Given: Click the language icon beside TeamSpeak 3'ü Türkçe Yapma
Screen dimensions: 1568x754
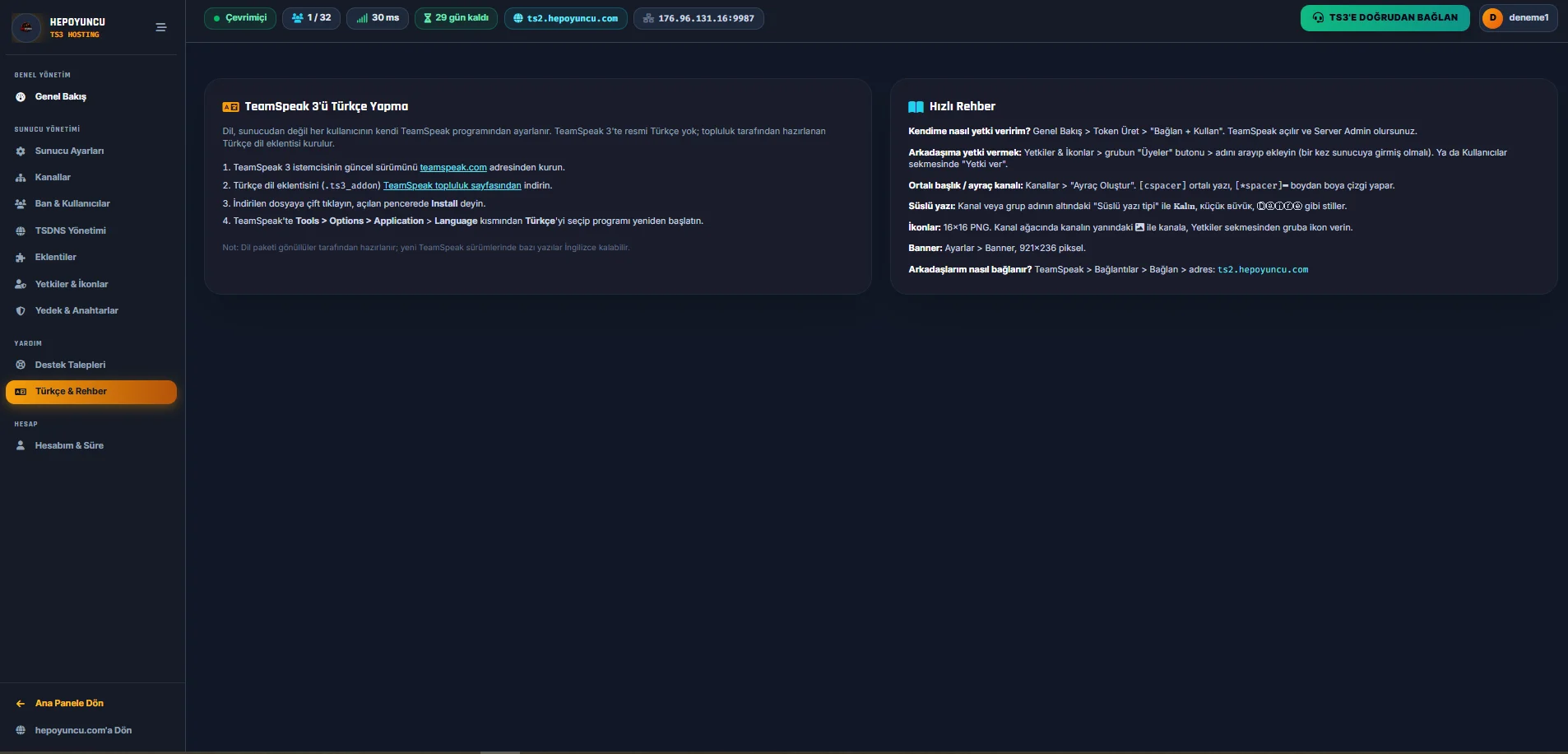Looking at the screenshot, I should click(x=231, y=107).
